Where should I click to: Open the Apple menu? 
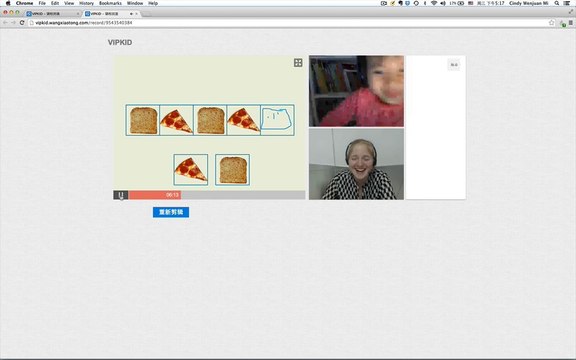coord(8,3)
